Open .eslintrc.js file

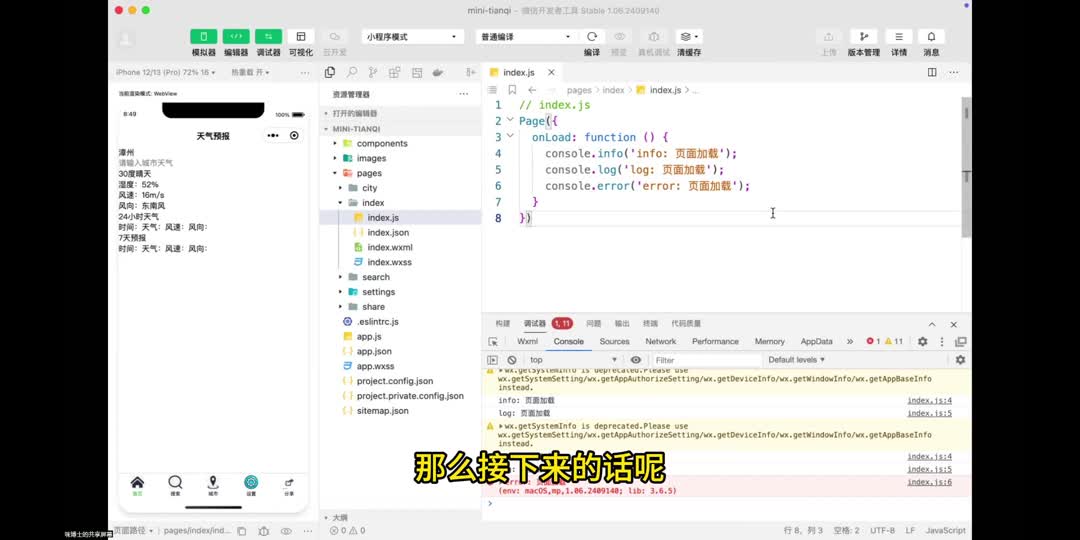pos(400,322)
